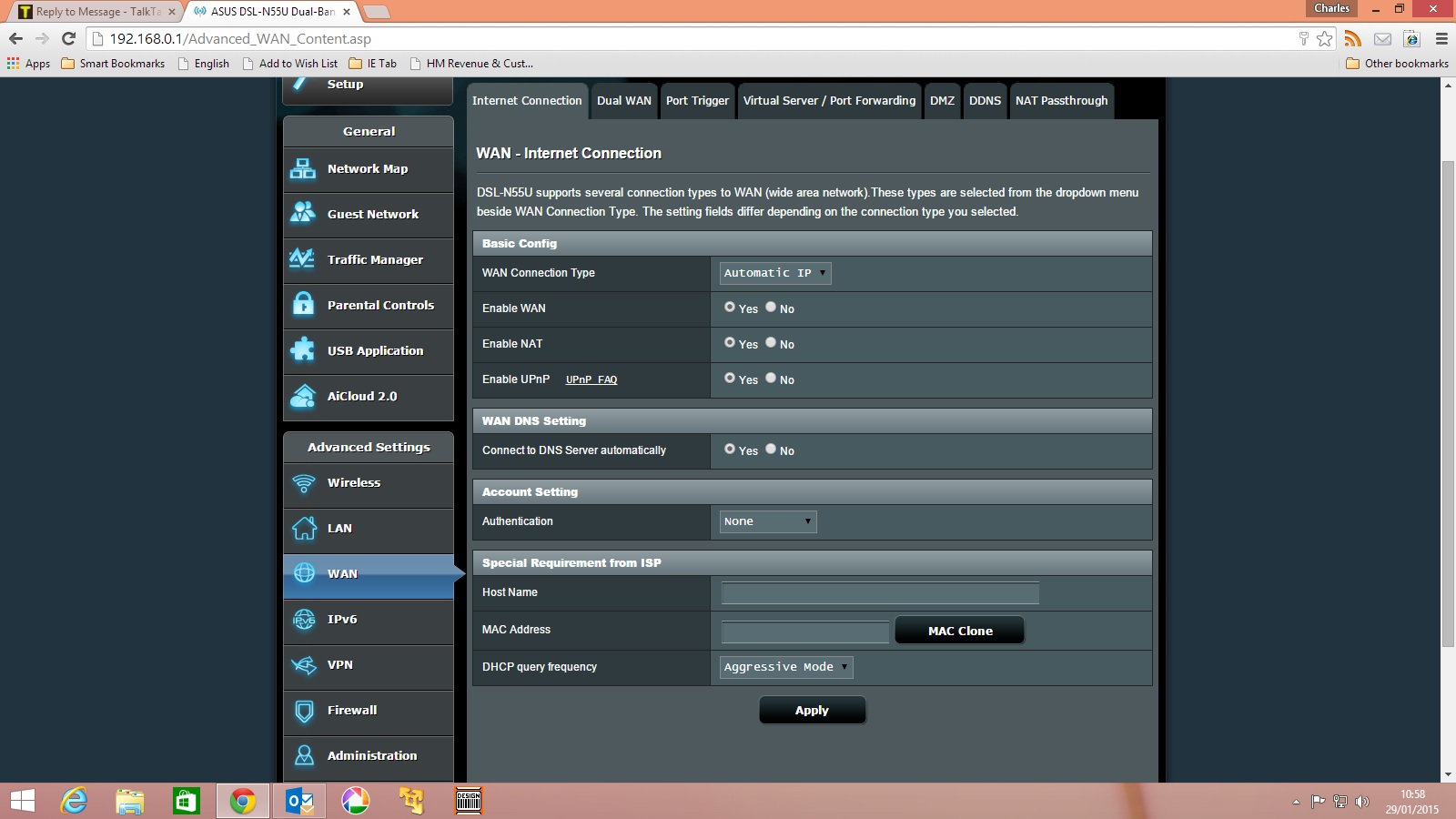This screenshot has height=819, width=1456.
Task: Open the USB Application section
Action: click(375, 350)
